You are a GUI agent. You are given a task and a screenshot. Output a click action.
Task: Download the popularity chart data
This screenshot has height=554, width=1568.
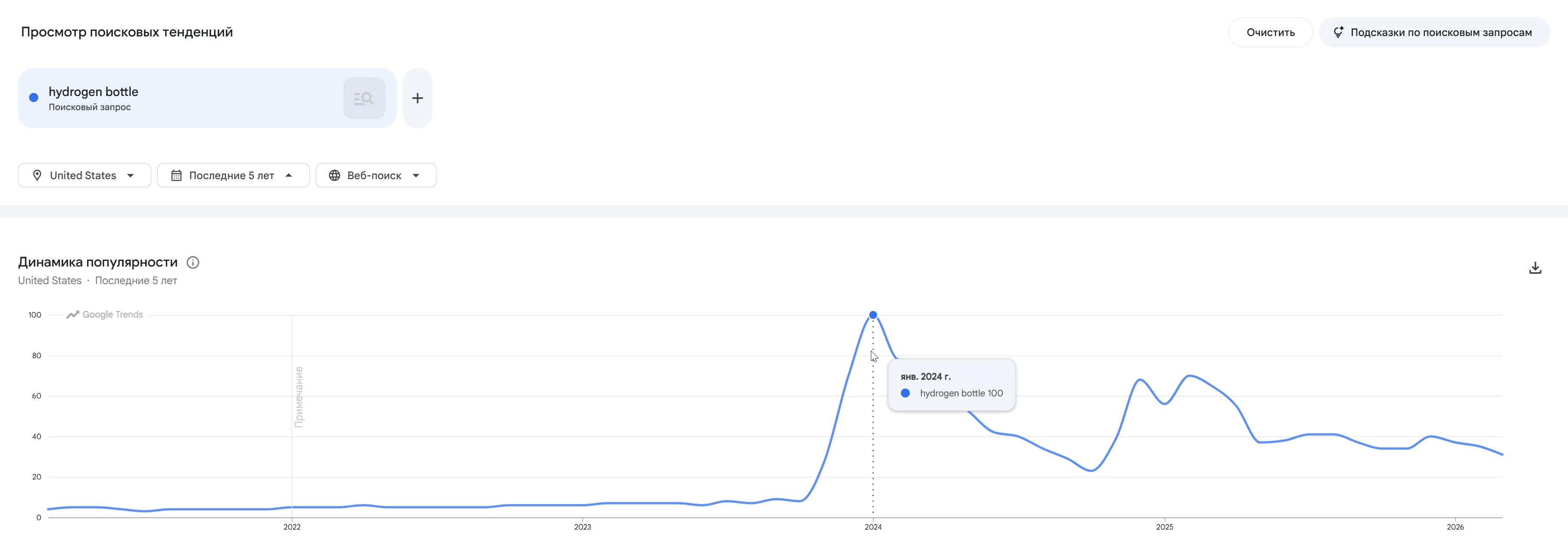pos(1535,268)
